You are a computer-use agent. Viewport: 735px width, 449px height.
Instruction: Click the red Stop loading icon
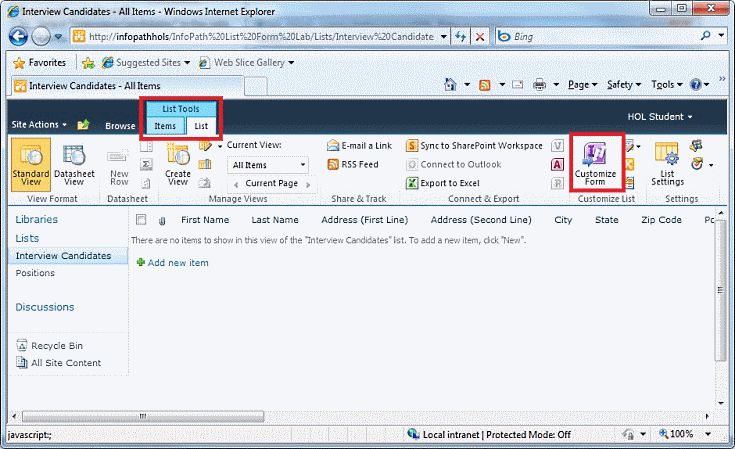pyautogui.click(x=480, y=37)
